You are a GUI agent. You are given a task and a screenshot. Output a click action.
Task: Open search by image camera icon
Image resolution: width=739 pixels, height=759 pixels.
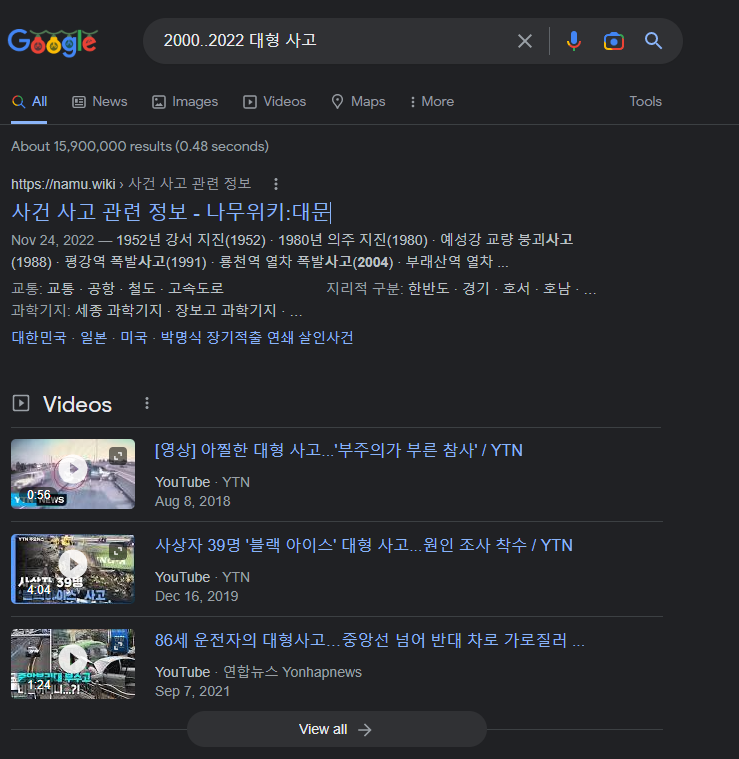[x=614, y=42]
